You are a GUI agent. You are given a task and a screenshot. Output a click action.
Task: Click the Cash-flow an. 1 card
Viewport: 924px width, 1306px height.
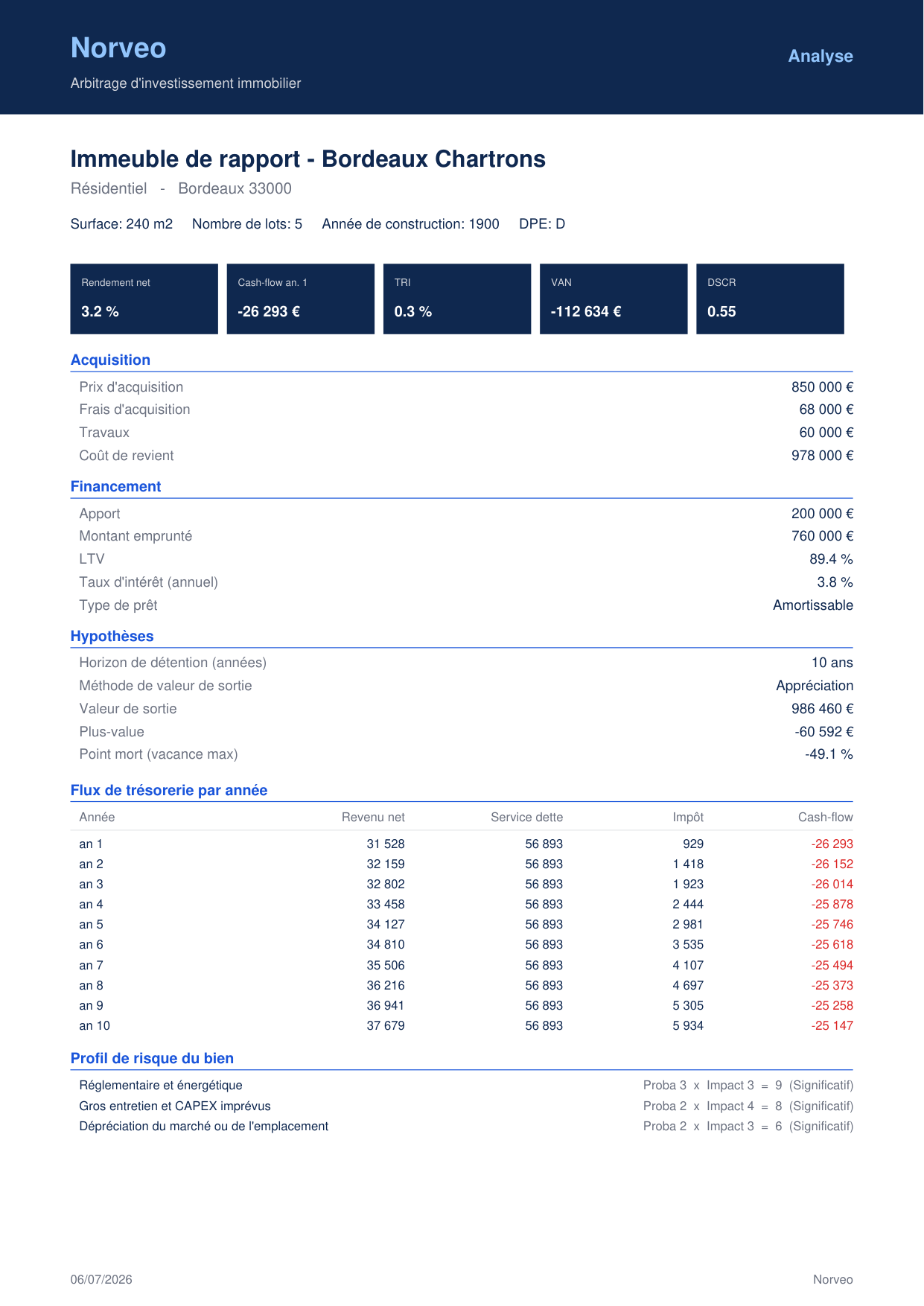coord(301,299)
